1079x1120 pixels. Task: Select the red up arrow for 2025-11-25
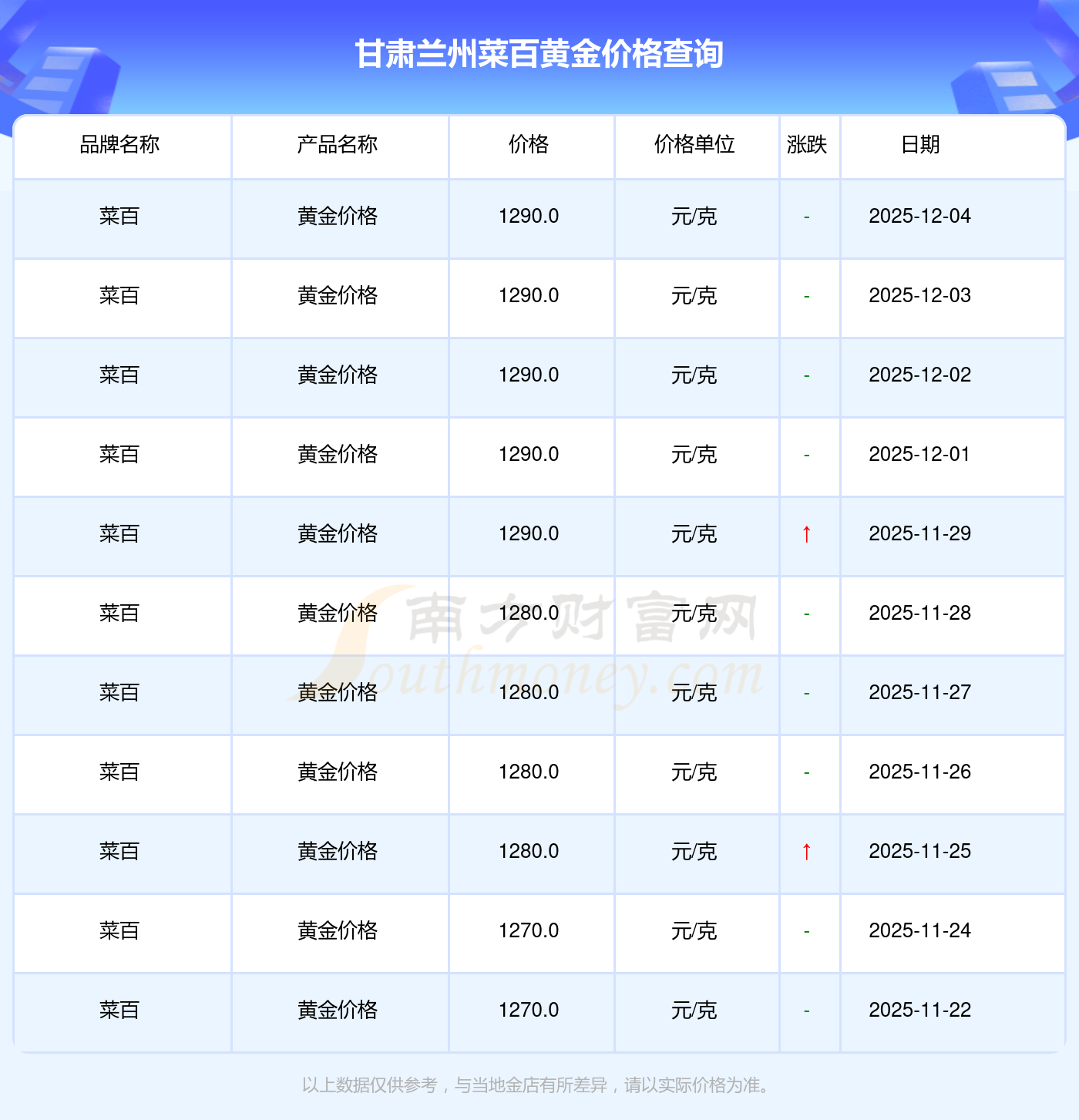tap(807, 852)
